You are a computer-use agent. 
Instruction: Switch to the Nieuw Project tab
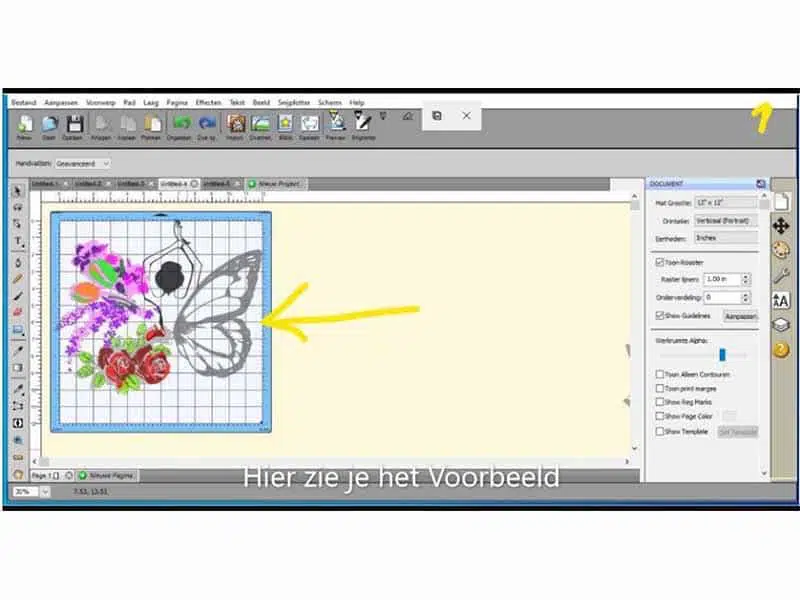[x=276, y=184]
